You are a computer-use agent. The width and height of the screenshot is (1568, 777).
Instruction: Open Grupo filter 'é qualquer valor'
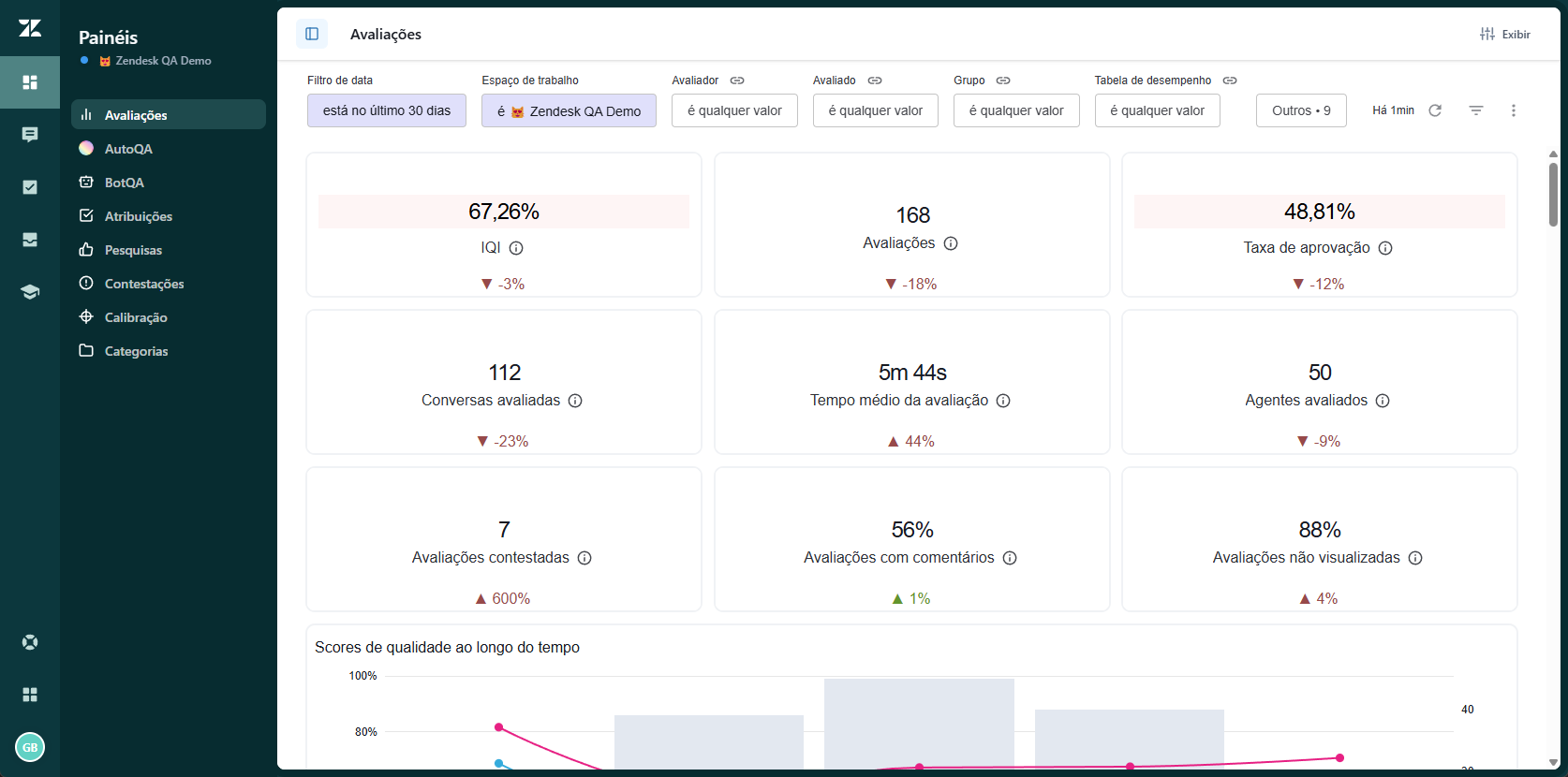point(1016,110)
